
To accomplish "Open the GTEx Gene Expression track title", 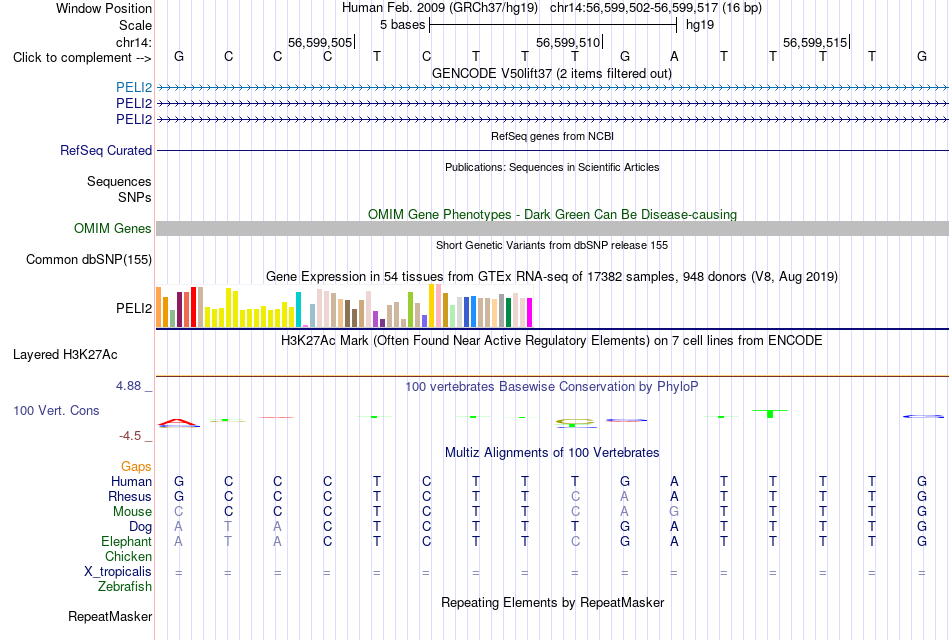I will point(552,277).
